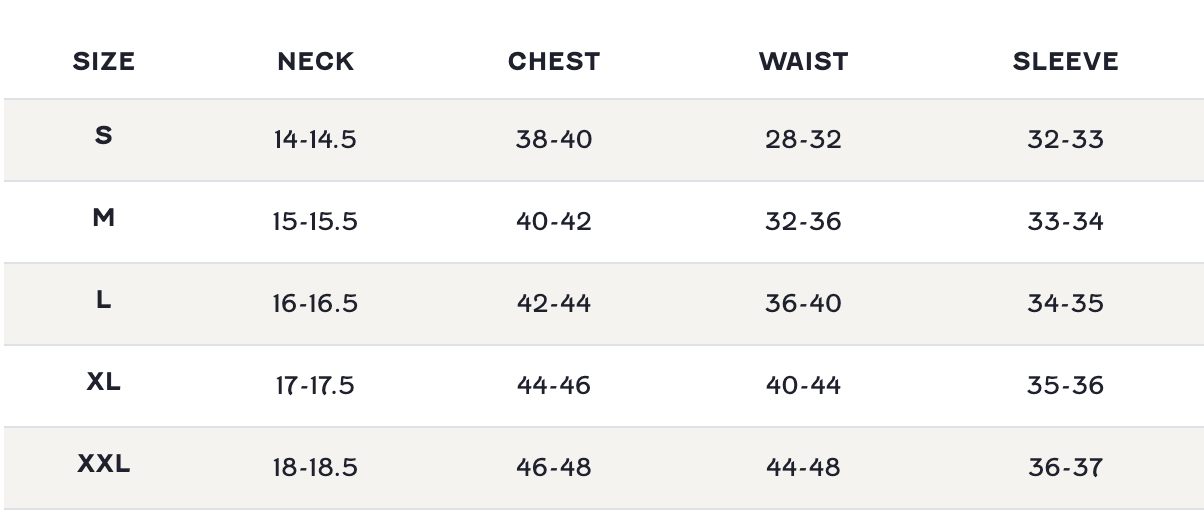Click neck measurement 14-14.5
This screenshot has width=1204, height=512.
tap(315, 139)
